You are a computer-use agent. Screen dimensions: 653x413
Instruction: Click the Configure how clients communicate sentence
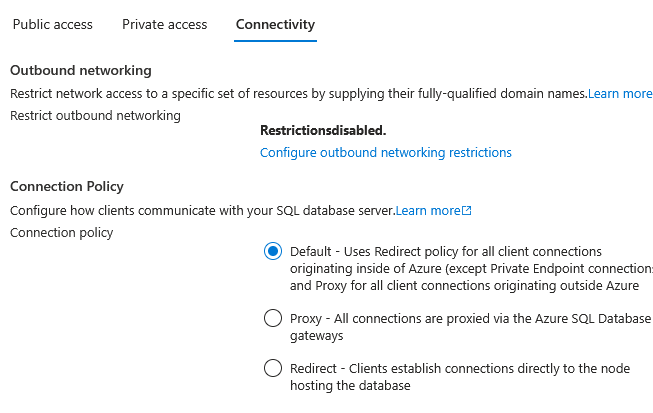[x=202, y=211]
